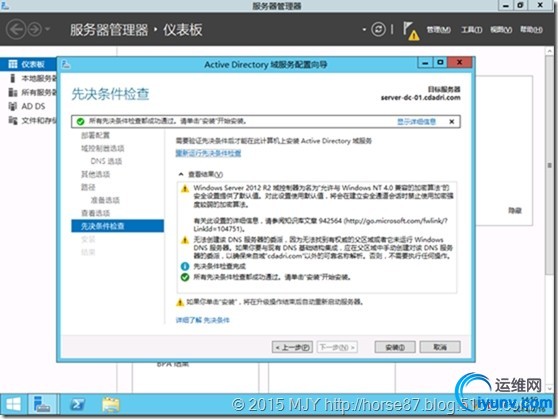Open PowerShell from the taskbar
Screen dimensions: 558x419
[x=78, y=405]
